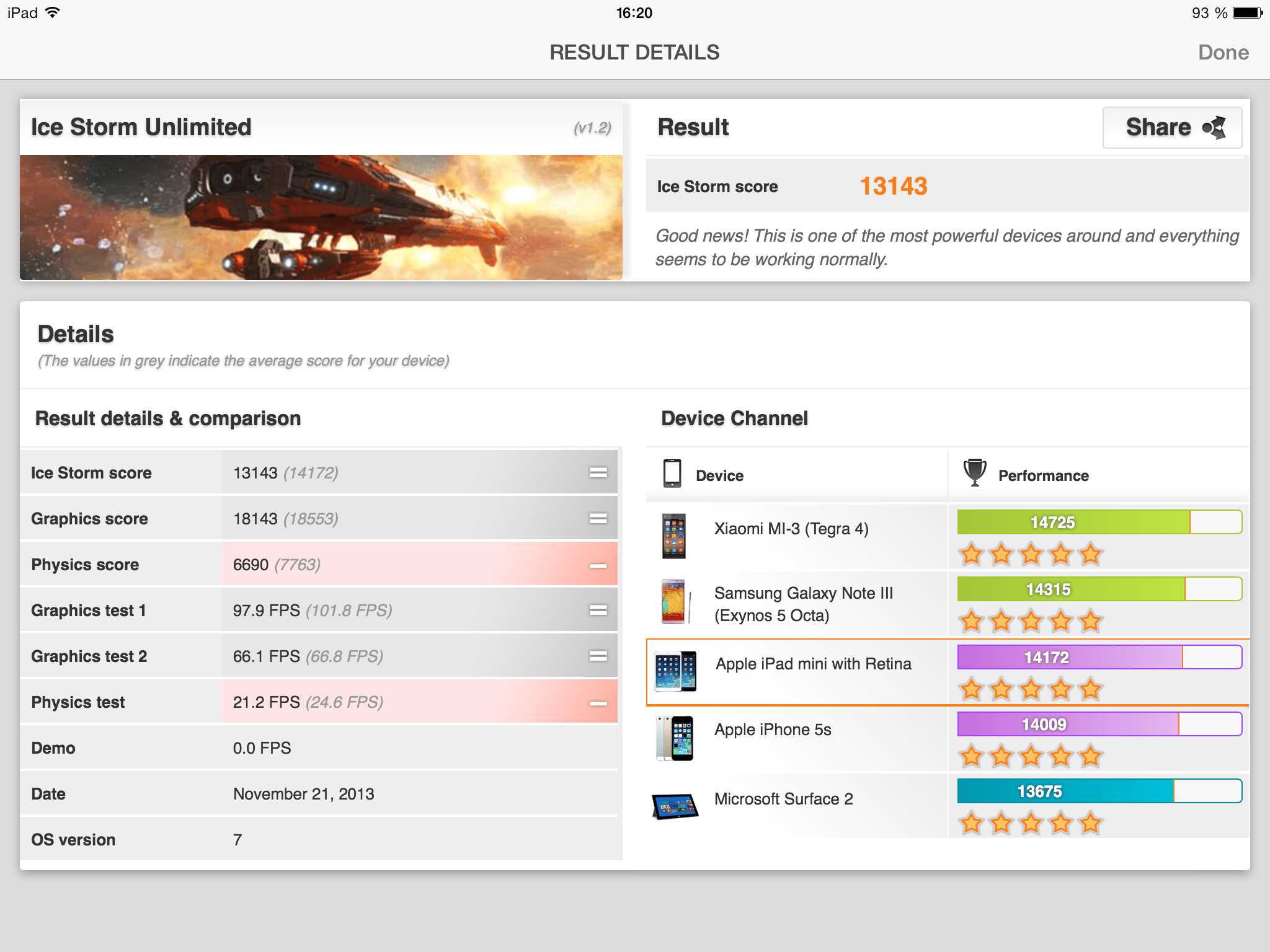Click the iPad mini with Retina thumbnail
1270x952 pixels.
(676, 671)
